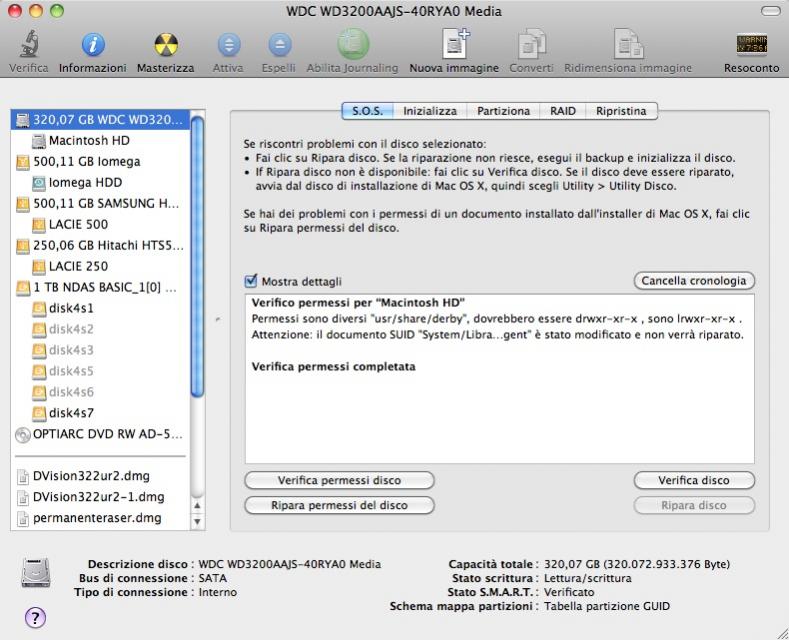This screenshot has height=640, width=789.
Task: Select the Iomega HDD volume
Action: tap(100, 183)
